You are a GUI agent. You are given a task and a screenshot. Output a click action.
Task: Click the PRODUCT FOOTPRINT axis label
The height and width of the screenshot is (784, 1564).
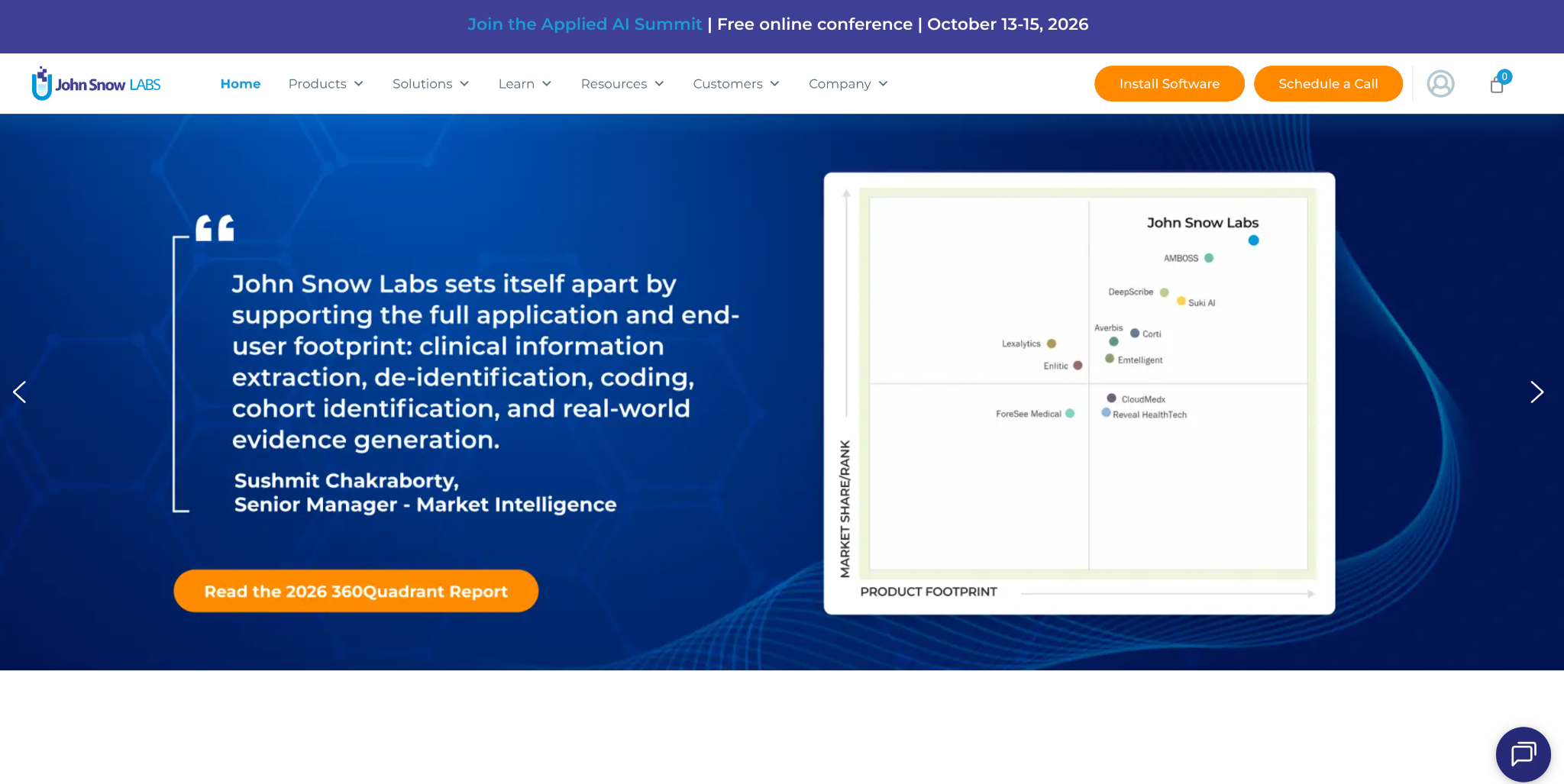[929, 592]
